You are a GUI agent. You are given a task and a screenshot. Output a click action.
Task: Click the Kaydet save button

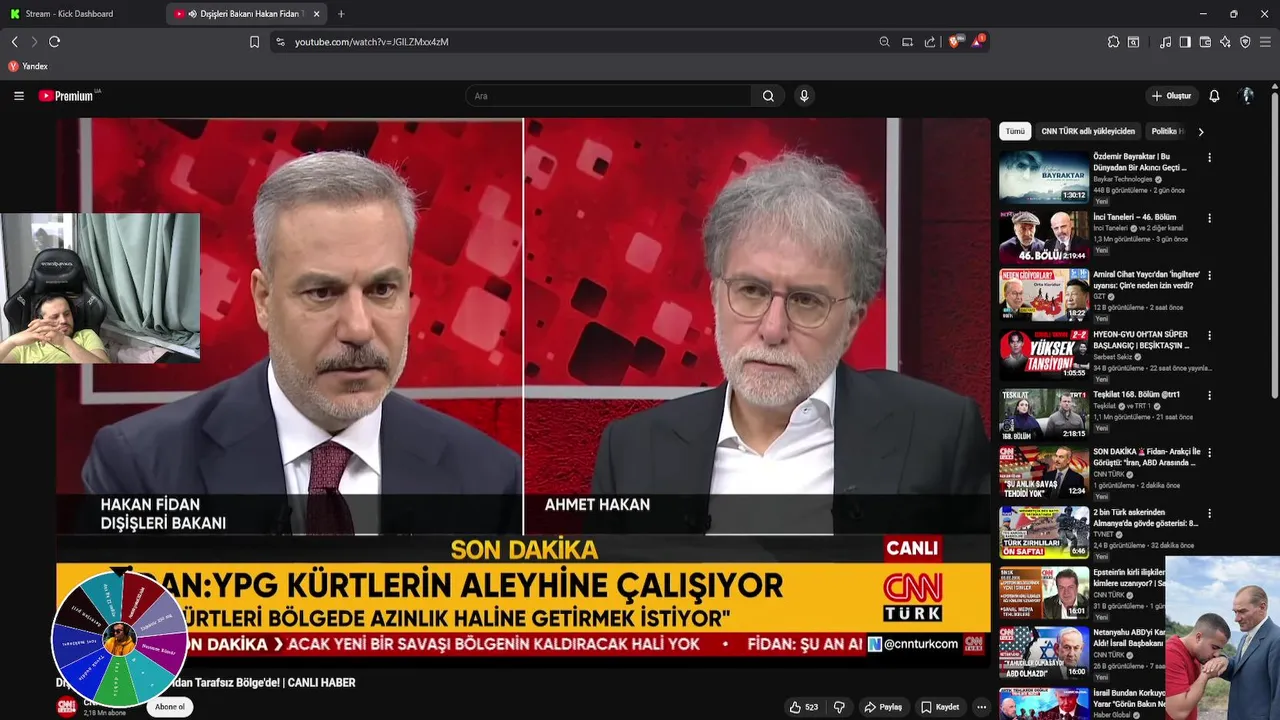coord(940,707)
